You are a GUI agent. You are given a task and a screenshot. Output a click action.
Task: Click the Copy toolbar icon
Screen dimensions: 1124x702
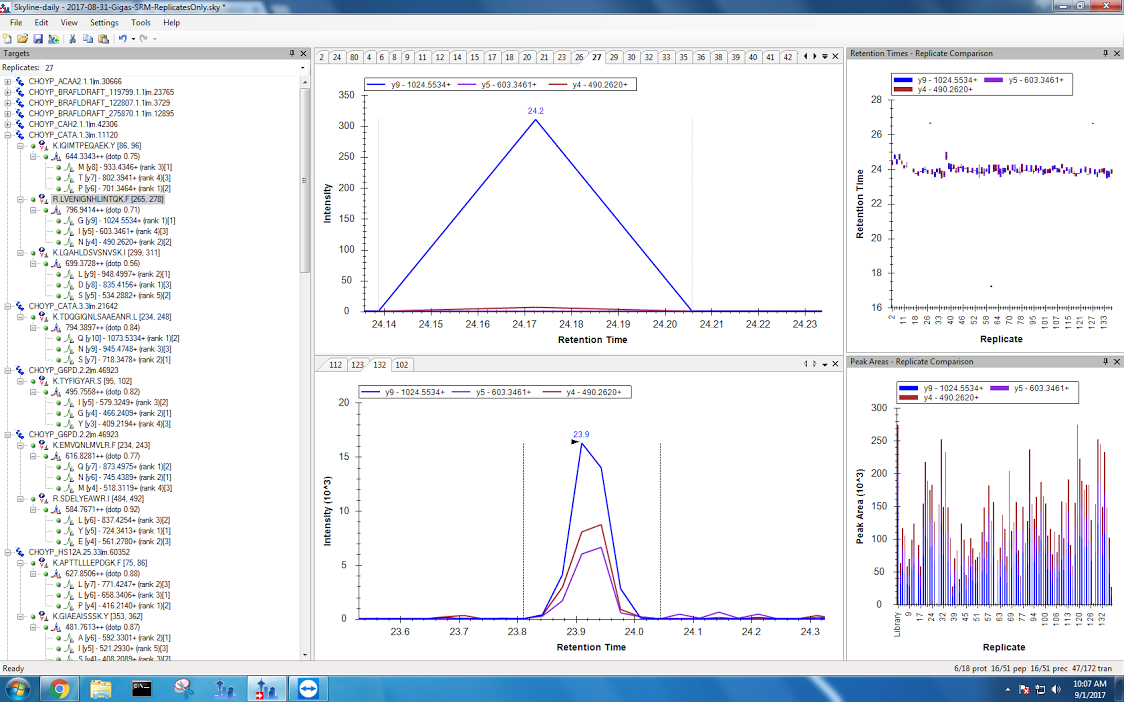(x=88, y=38)
